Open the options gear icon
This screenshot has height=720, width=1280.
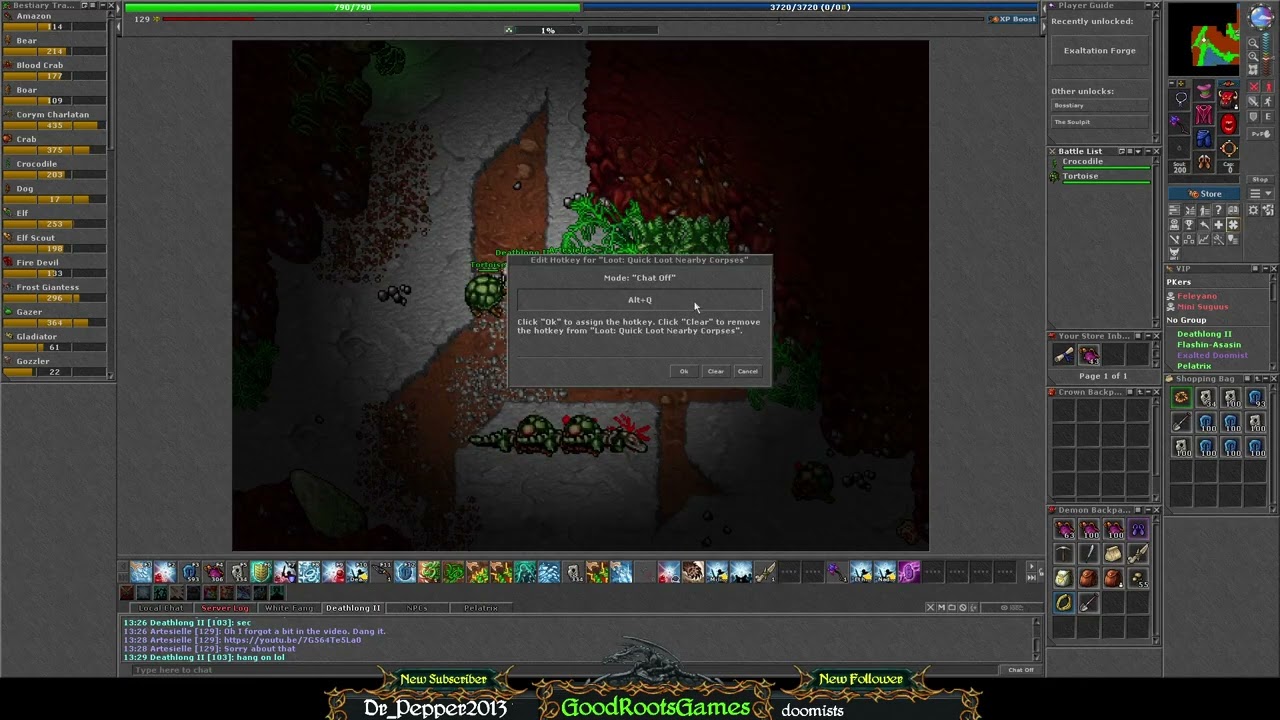(x=1253, y=210)
